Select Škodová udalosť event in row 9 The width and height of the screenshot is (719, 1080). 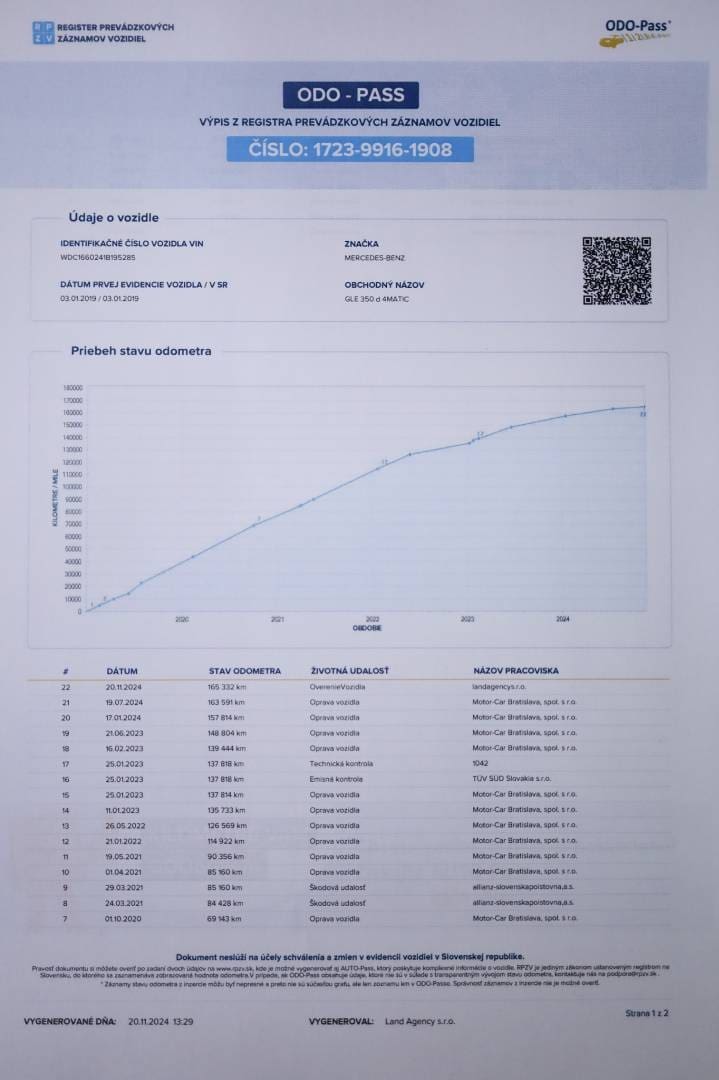coord(337,888)
